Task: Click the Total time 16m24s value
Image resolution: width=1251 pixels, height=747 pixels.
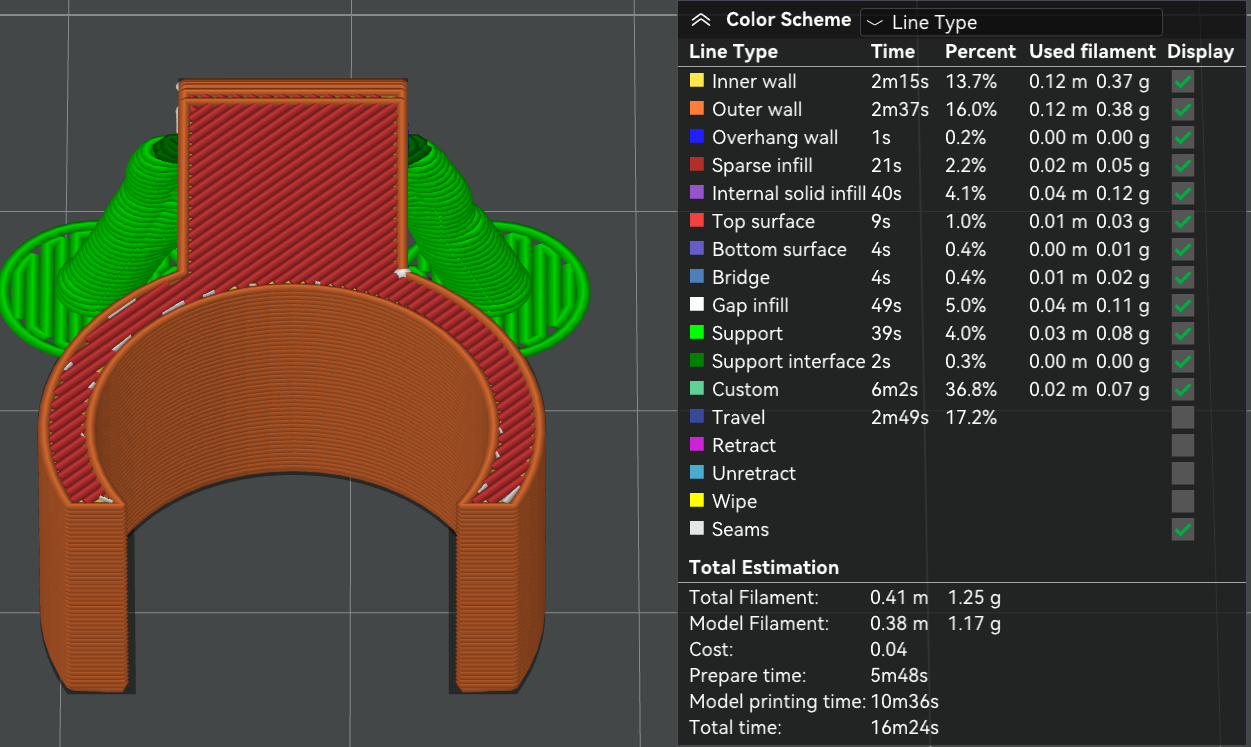Action: click(905, 727)
